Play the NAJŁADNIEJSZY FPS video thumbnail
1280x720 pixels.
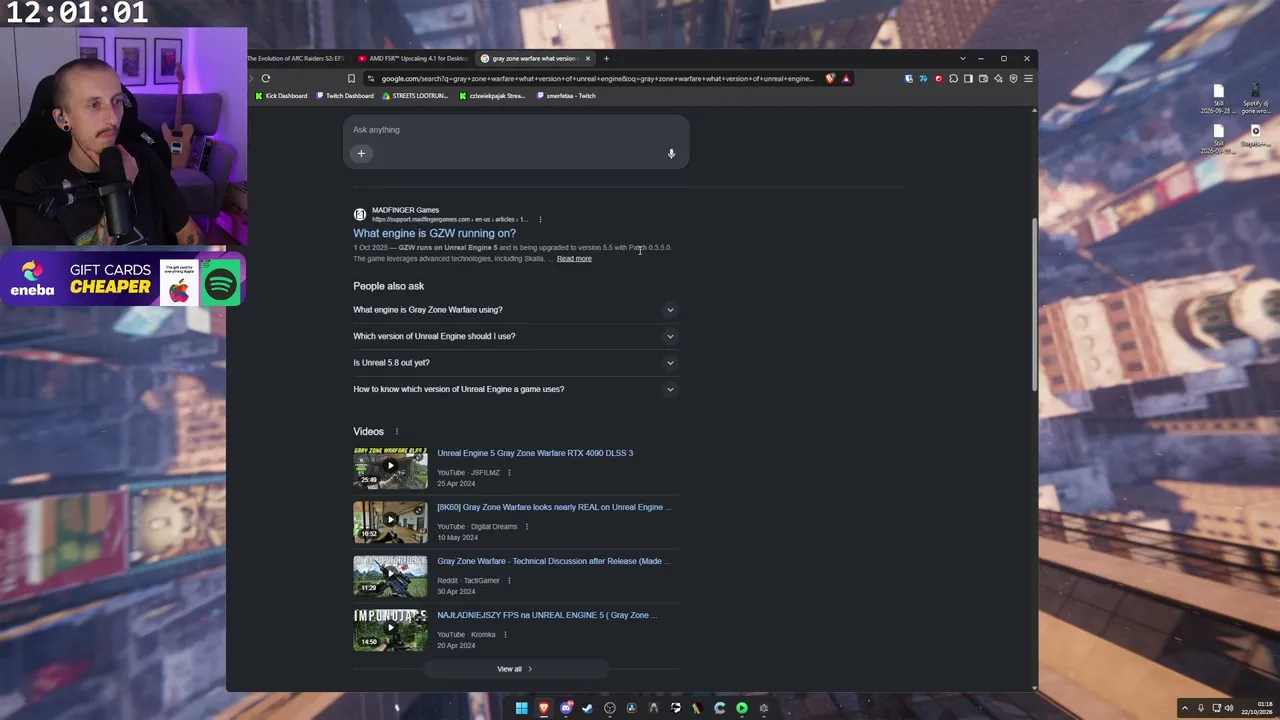click(x=390, y=631)
